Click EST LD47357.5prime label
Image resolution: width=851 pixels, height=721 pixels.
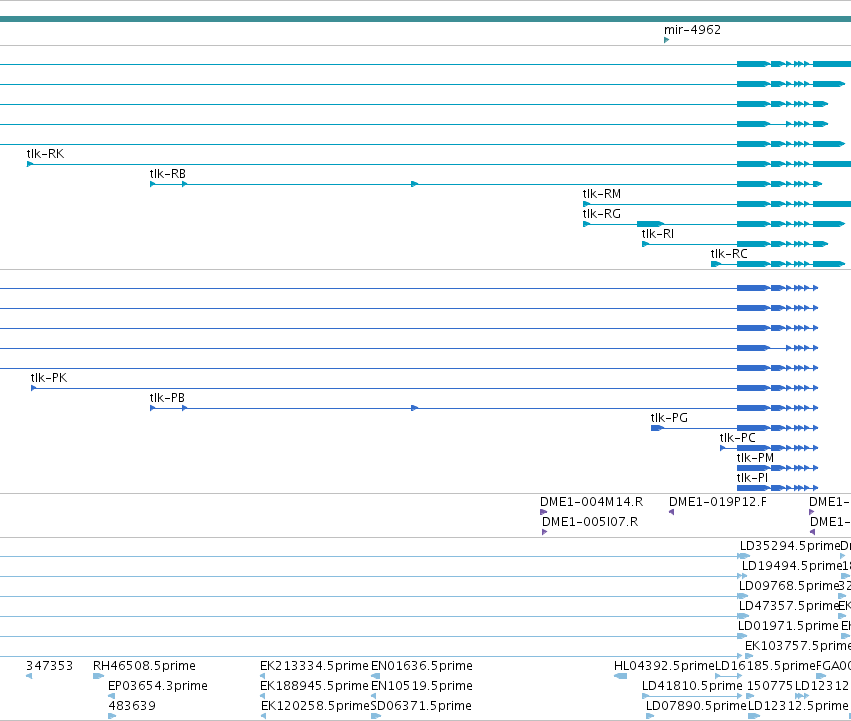(789, 606)
